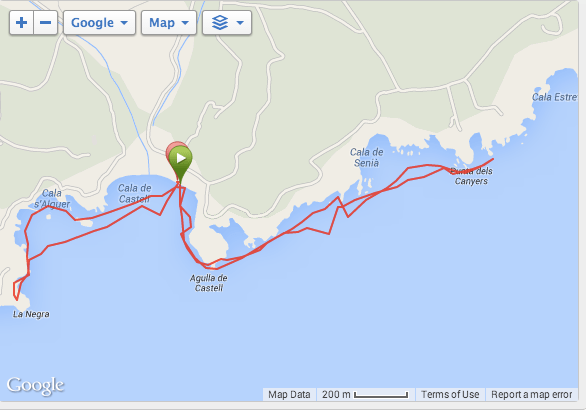Click the La Negra place label
Image resolution: width=586 pixels, height=414 pixels.
pos(31,314)
